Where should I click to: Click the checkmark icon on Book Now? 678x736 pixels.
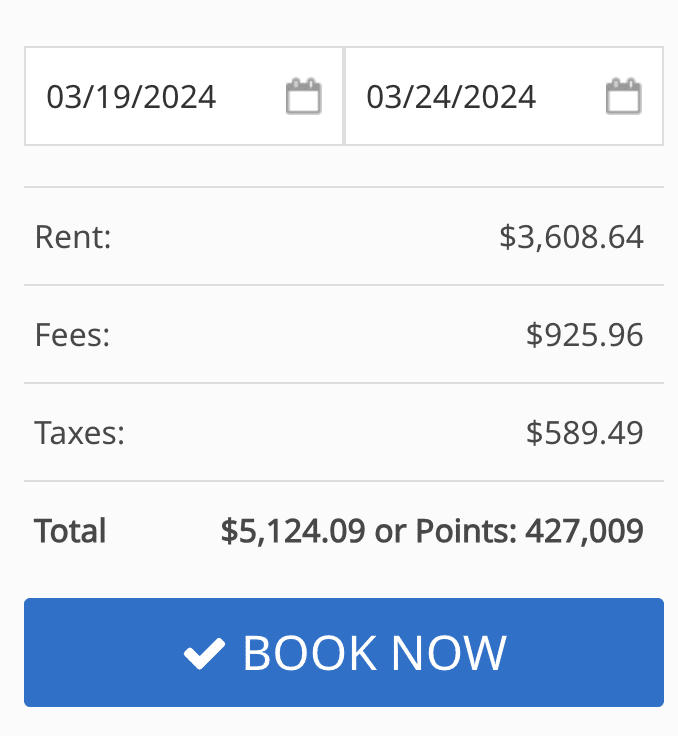204,654
